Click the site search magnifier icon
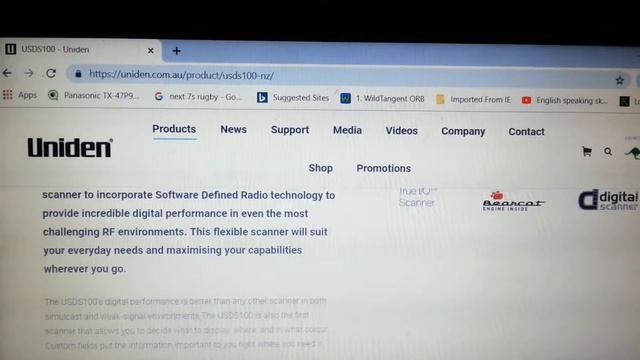The image size is (640, 360). [608, 152]
